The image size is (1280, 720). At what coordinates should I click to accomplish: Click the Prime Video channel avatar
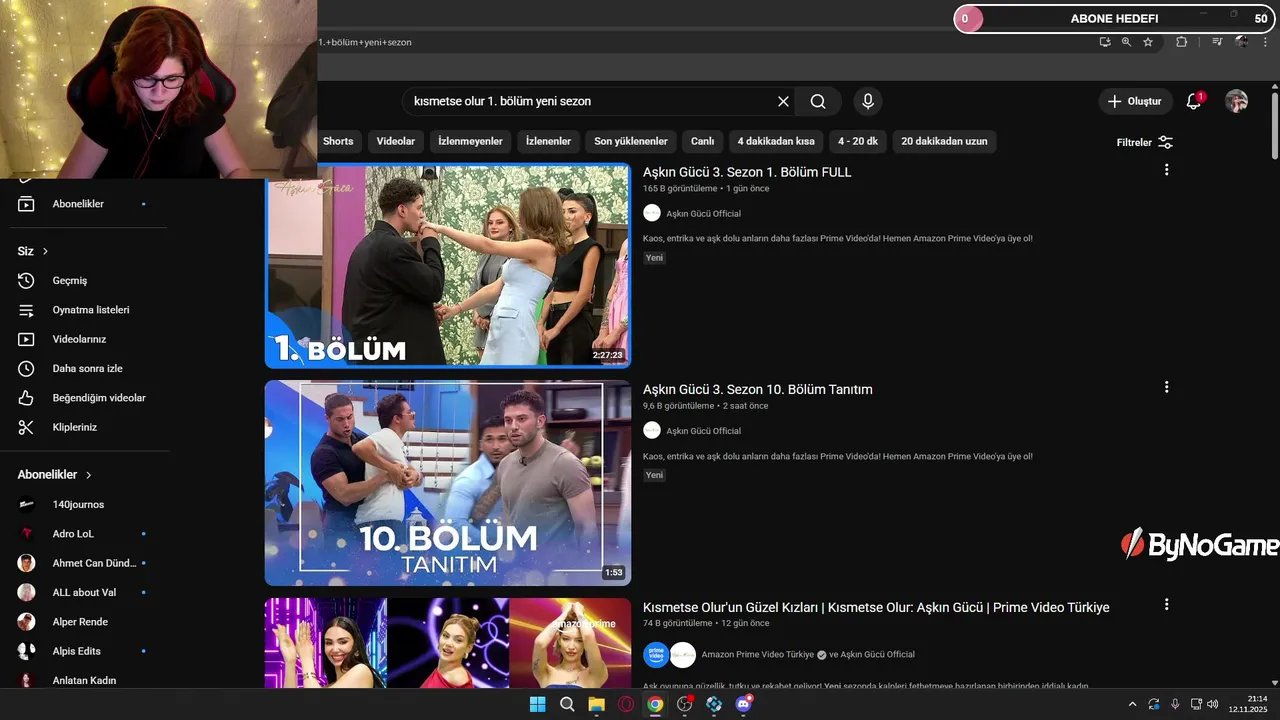[x=656, y=655]
